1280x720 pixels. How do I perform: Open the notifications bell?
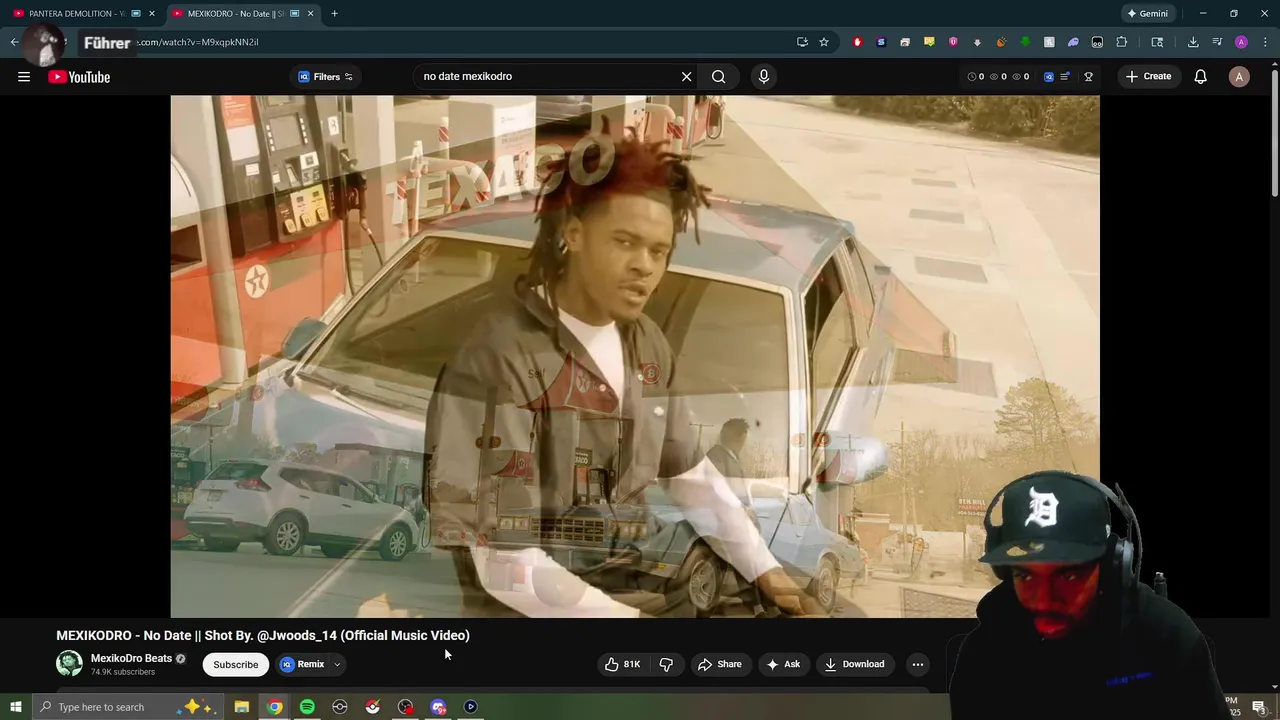click(1201, 77)
